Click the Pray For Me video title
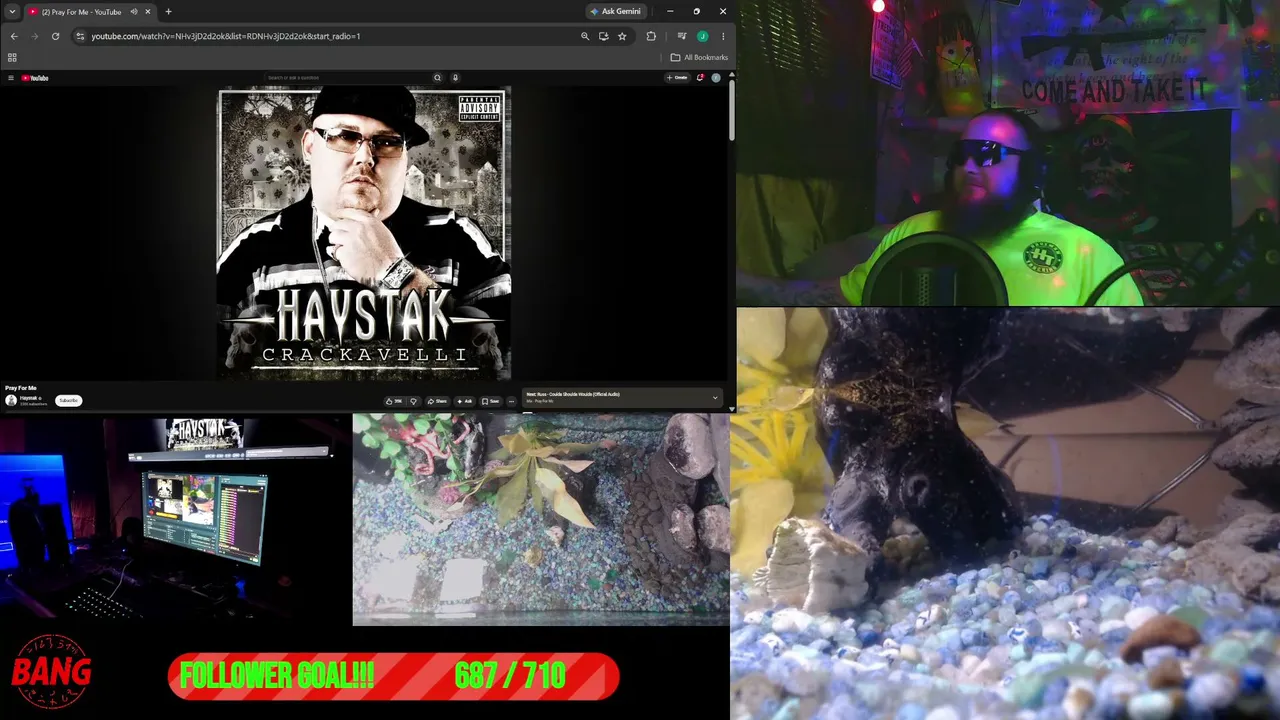The image size is (1280, 720). tap(21, 388)
